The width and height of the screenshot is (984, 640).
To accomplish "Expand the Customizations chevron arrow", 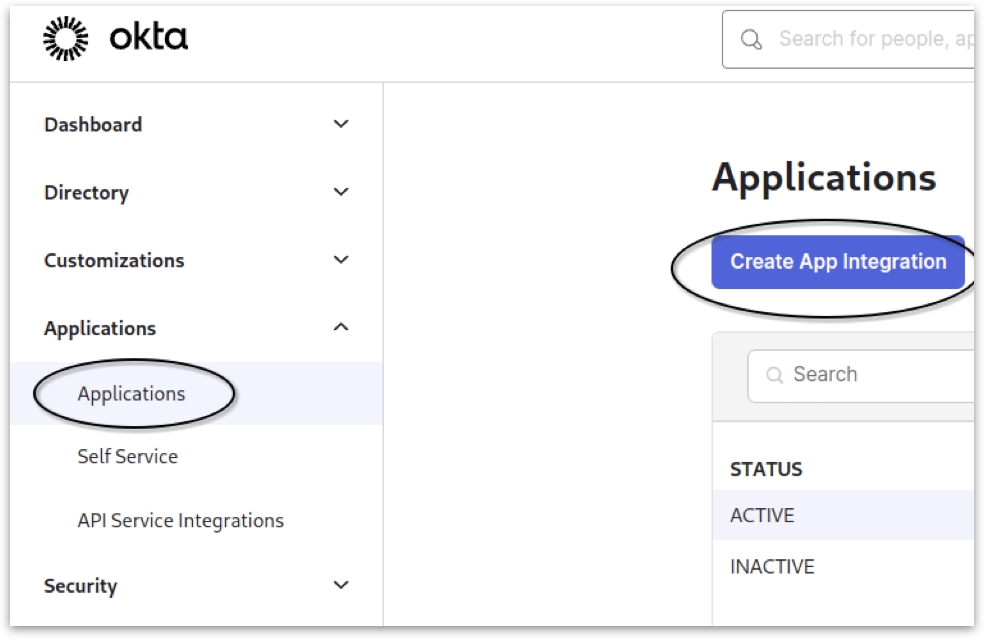I will tap(341, 260).
